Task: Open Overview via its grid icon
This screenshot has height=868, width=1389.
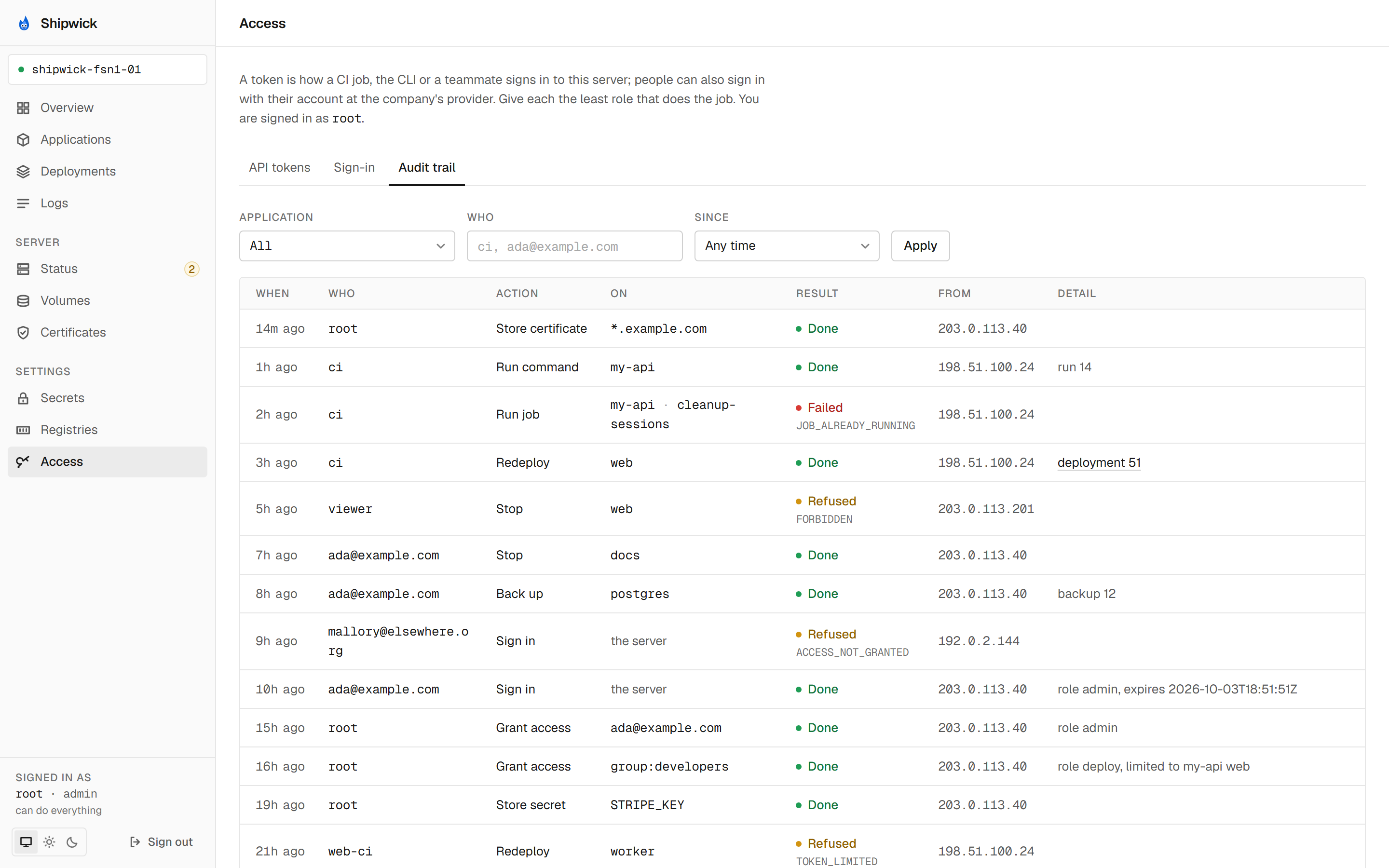Action: (23, 108)
